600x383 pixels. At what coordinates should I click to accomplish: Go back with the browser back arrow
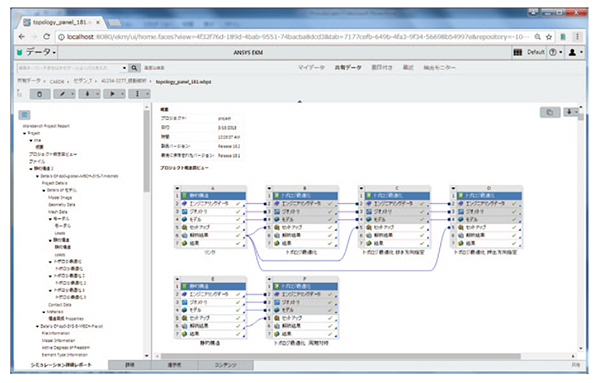(22, 37)
